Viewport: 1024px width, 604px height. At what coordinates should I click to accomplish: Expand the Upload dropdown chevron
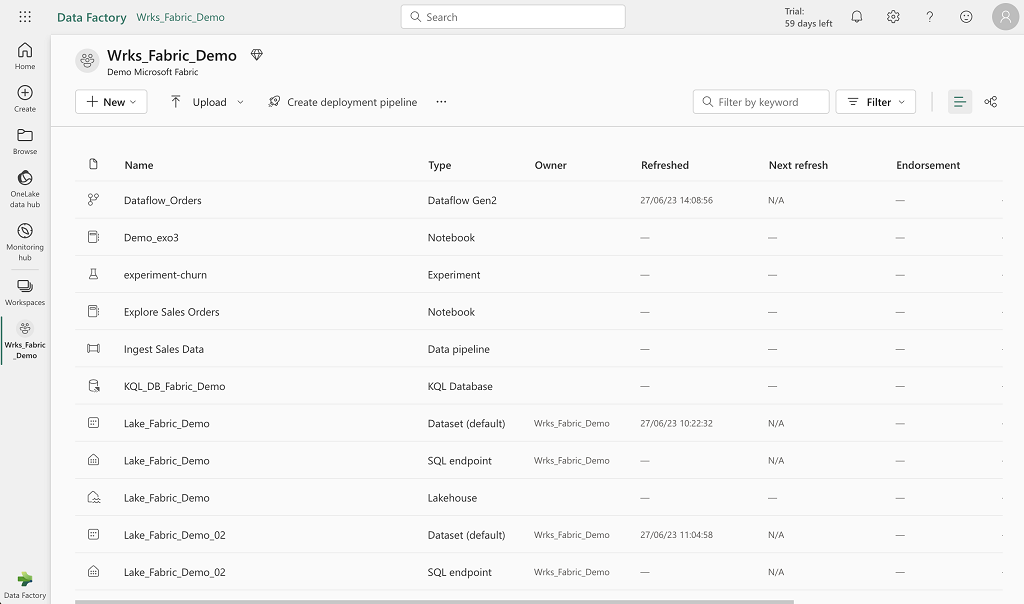pyautogui.click(x=240, y=102)
